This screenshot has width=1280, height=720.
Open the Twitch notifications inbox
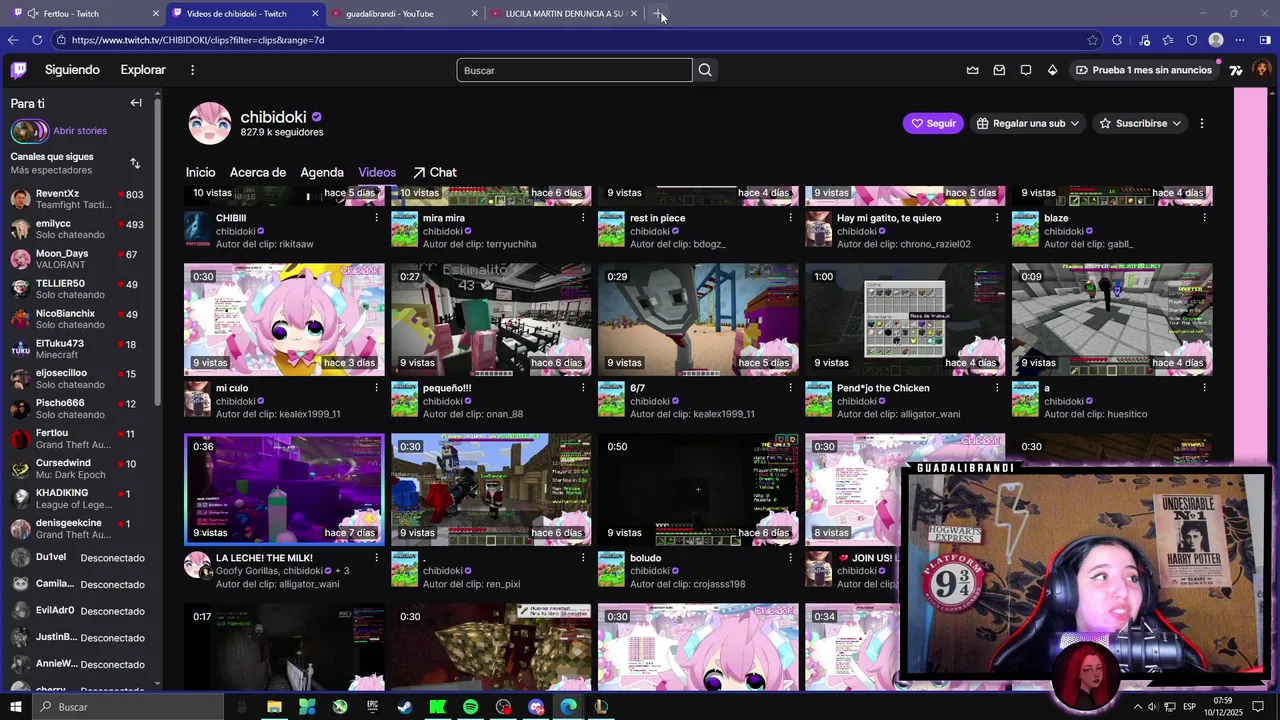pyautogui.click(x=999, y=70)
